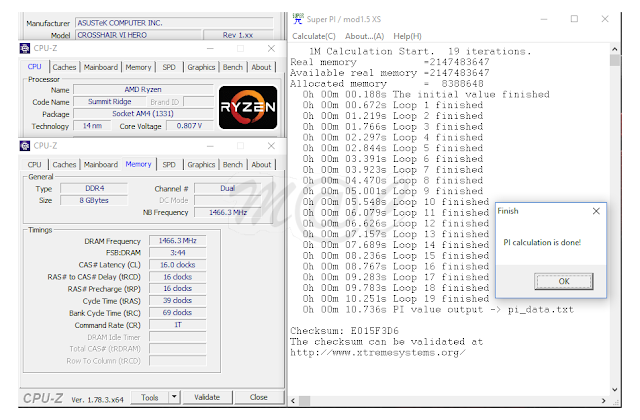The width and height of the screenshot is (640, 420).
Task: Switch to CPU tab in lower CPU-Z window
Action: pyautogui.click(x=34, y=164)
